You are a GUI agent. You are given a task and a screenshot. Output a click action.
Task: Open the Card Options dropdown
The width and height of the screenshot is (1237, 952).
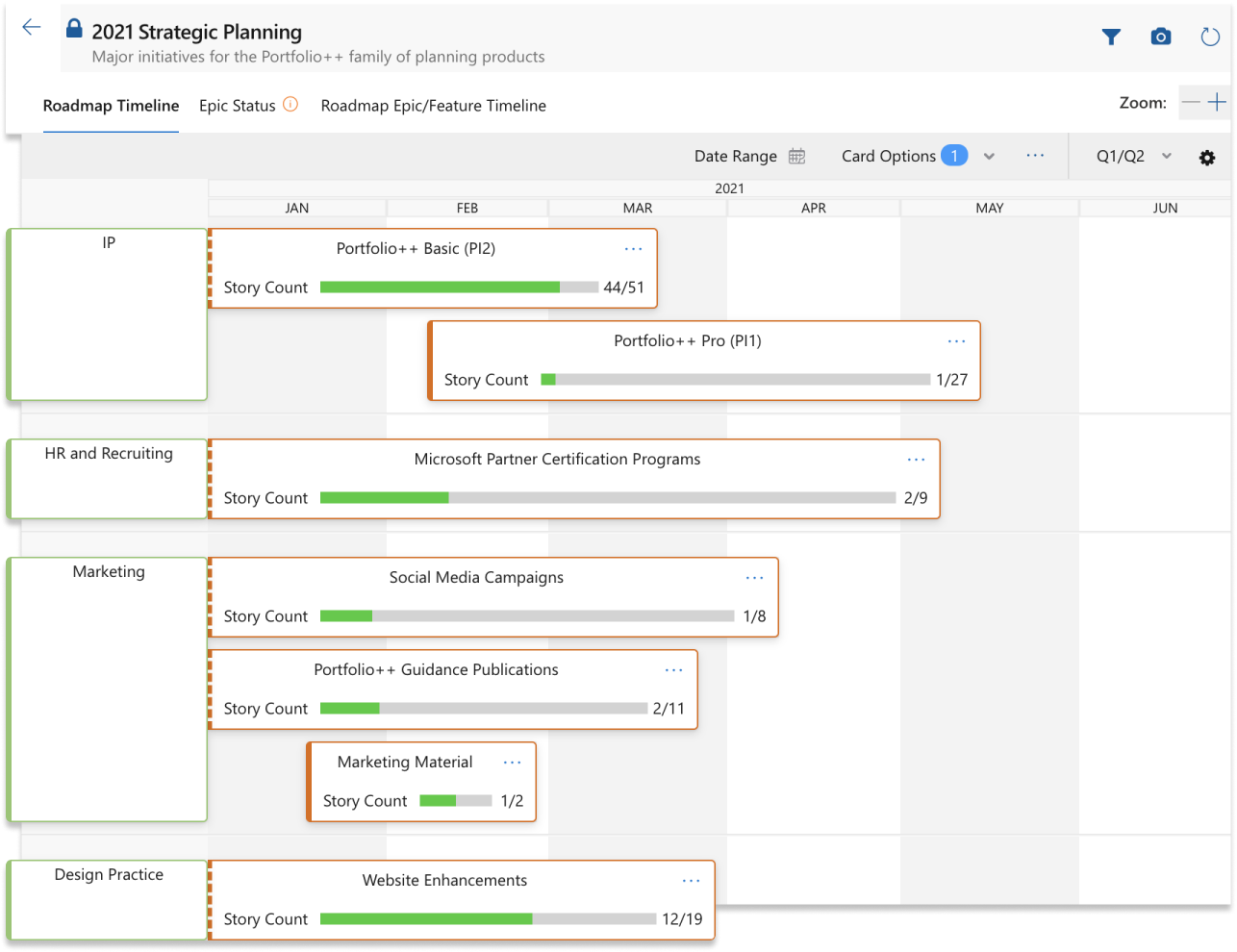(x=989, y=155)
